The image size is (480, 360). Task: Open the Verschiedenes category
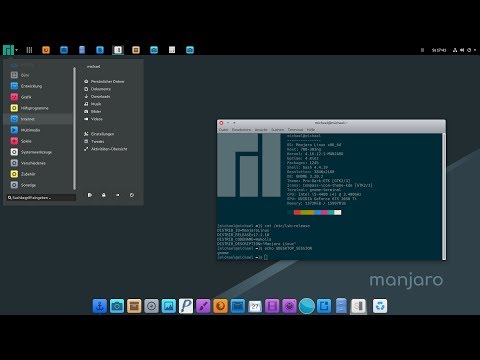coord(38,163)
